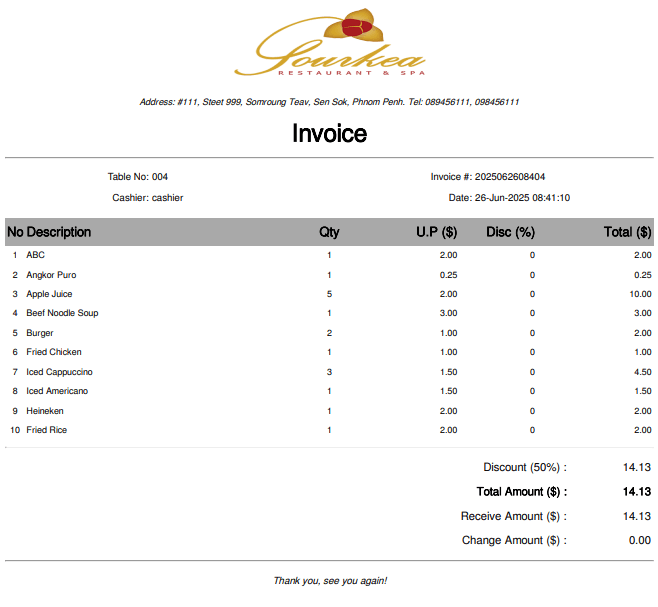Click the U.P ($) column header
The height and width of the screenshot is (607, 658).
point(436,232)
